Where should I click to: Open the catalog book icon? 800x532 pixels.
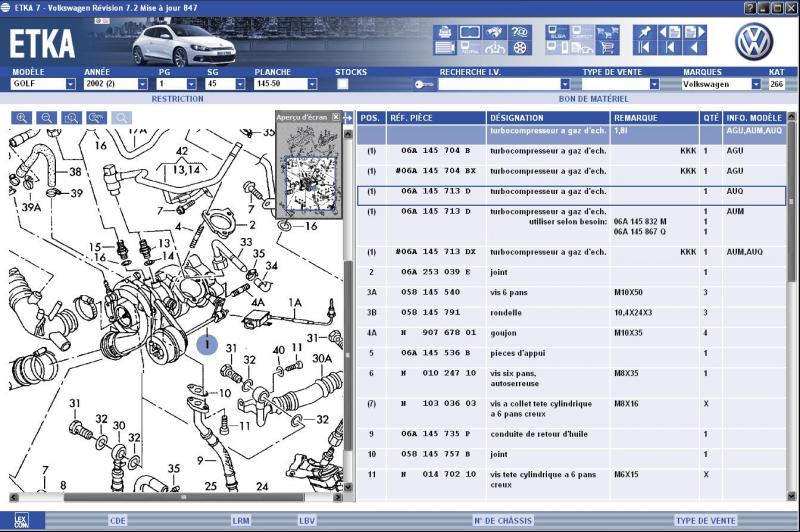click(x=469, y=32)
